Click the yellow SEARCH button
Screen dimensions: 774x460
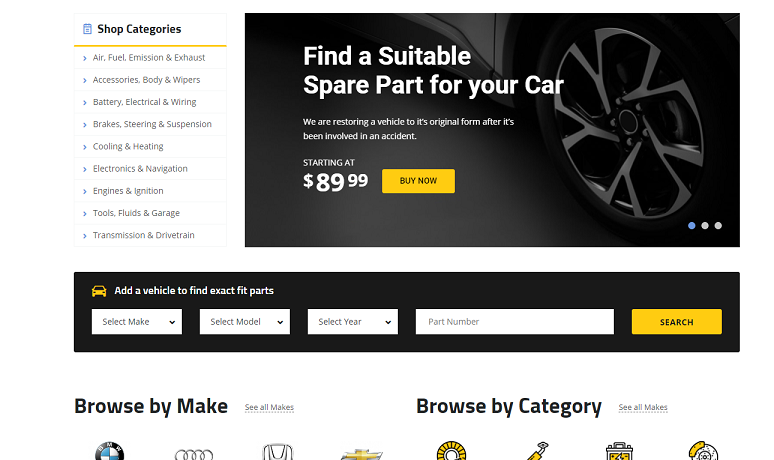pyautogui.click(x=677, y=322)
